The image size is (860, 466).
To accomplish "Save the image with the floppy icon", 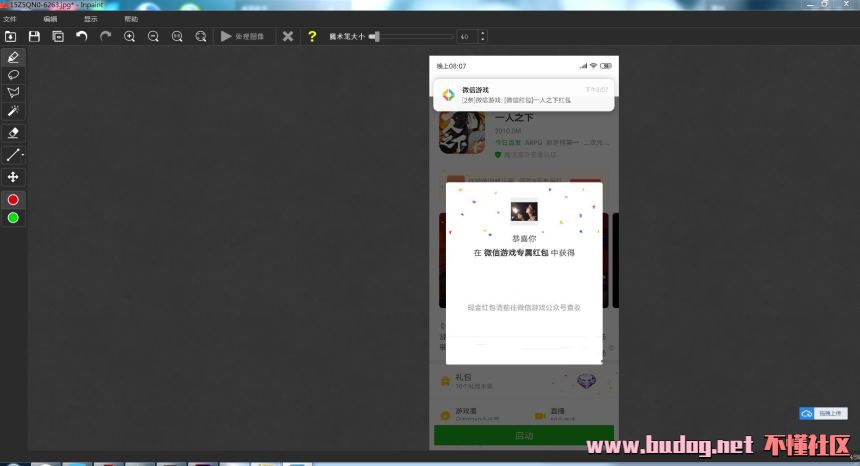I will click(x=34, y=37).
